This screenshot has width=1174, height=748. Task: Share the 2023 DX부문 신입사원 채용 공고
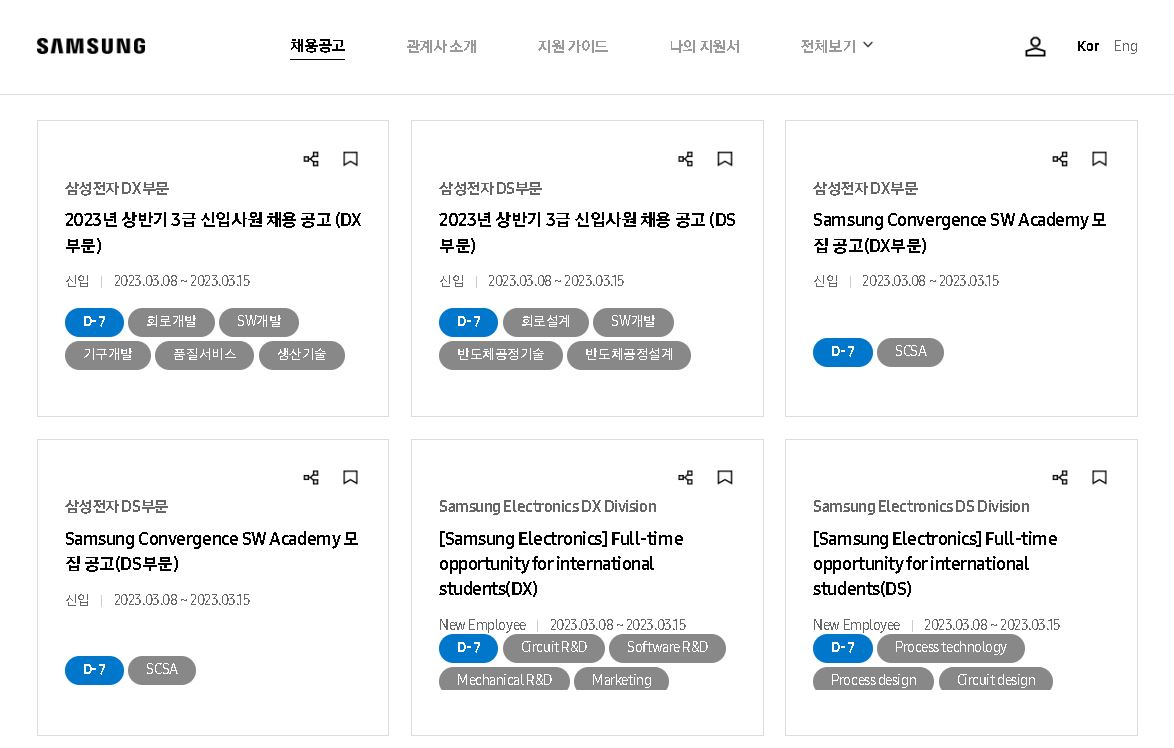[x=311, y=159]
